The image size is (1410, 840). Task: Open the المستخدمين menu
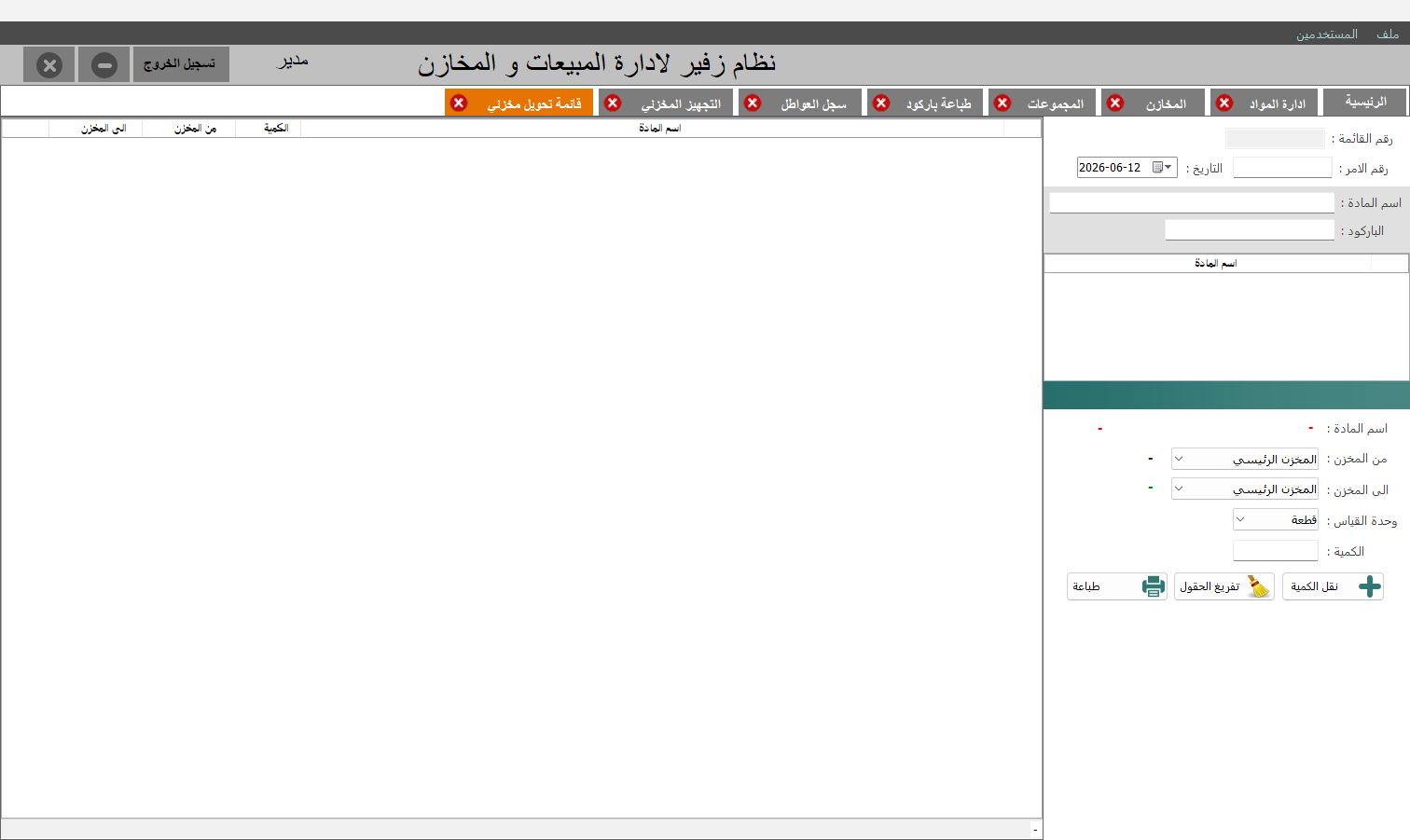click(x=1326, y=34)
